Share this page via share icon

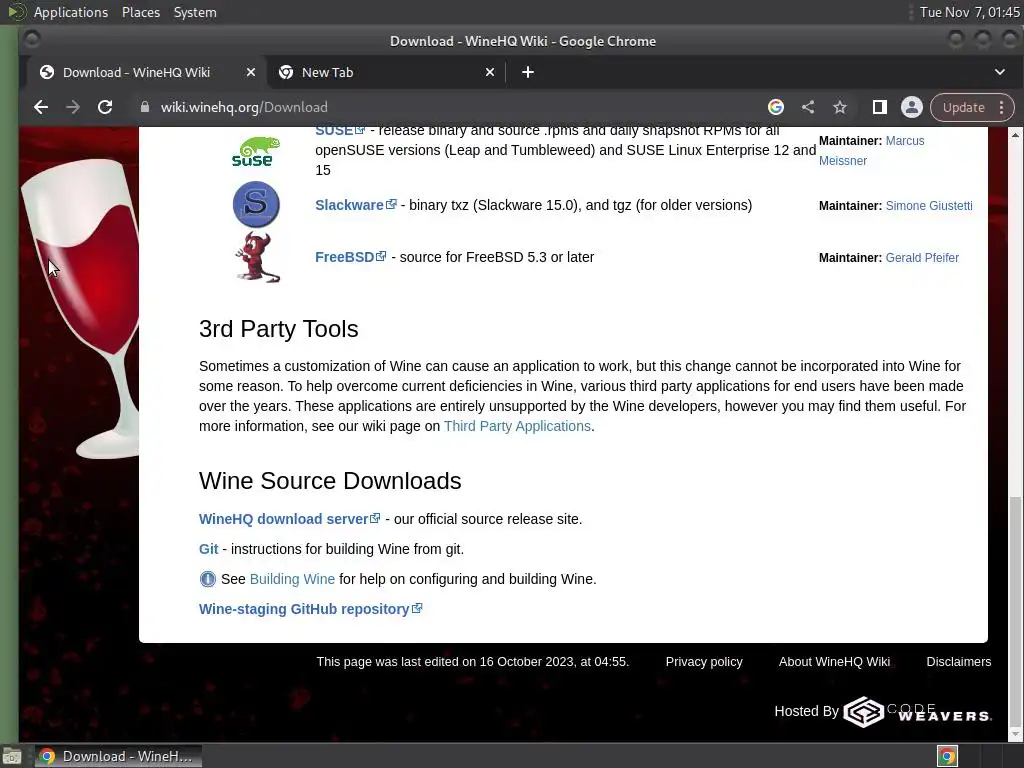(808, 107)
